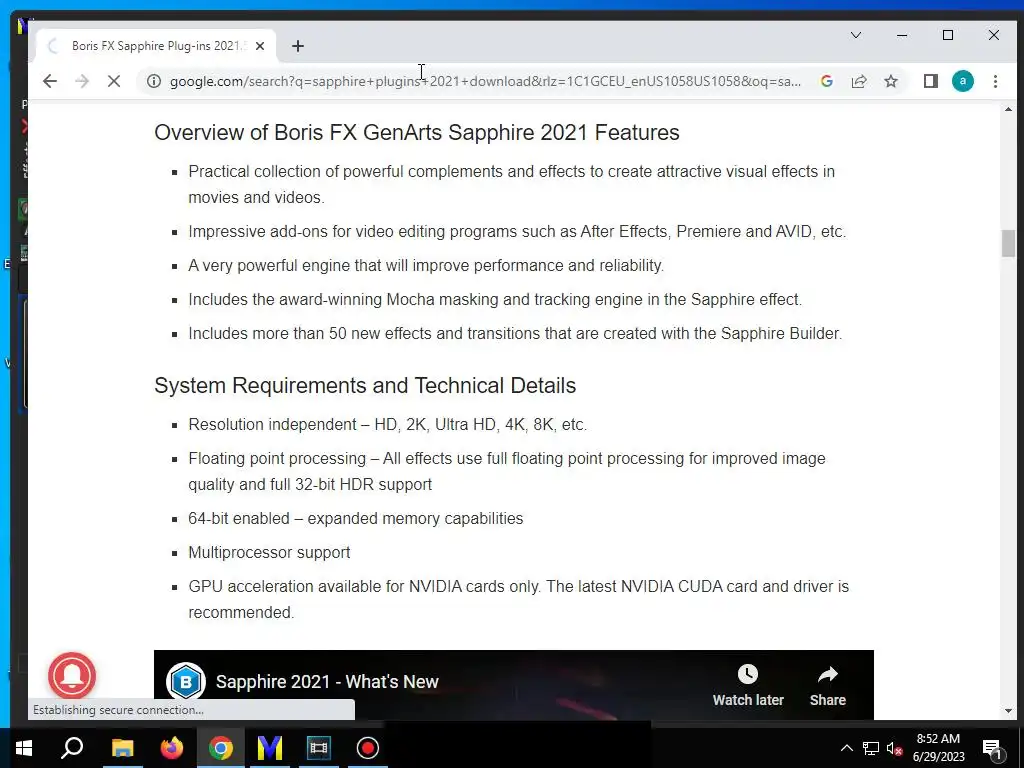Click the network tray icon
Viewport: 1024px width, 768px height.
tap(871, 748)
